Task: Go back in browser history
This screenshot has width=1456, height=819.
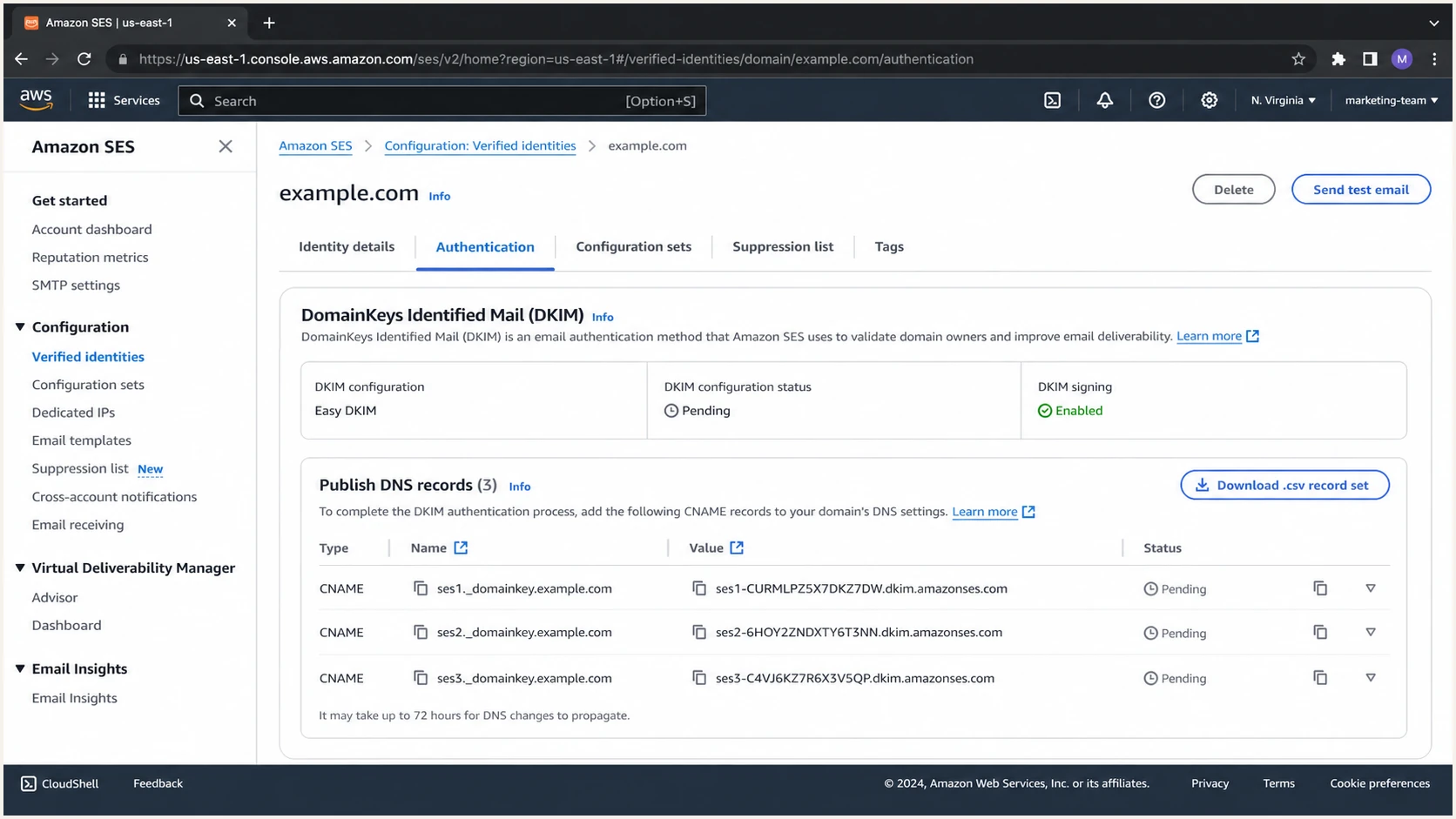Action: pyautogui.click(x=22, y=59)
